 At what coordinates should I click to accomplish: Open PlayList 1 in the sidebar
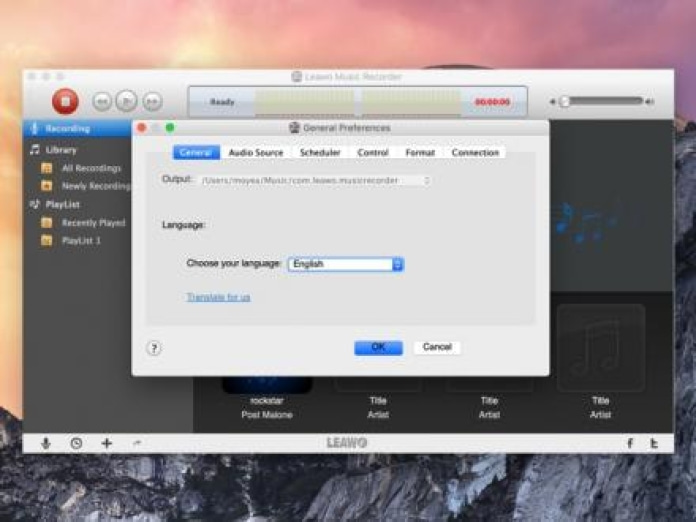pyautogui.click(x=81, y=241)
